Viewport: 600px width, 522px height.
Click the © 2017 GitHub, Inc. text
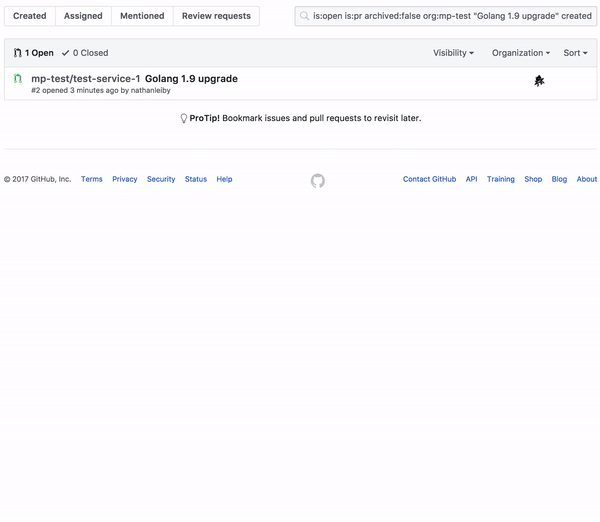click(x=38, y=179)
